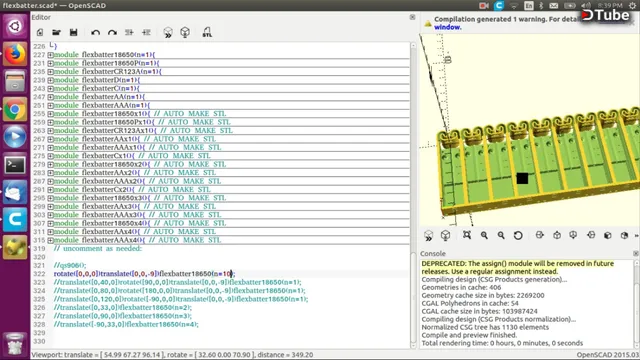
Task: Click the editor vertical scrollbar
Action: pyautogui.click(x=413, y=195)
